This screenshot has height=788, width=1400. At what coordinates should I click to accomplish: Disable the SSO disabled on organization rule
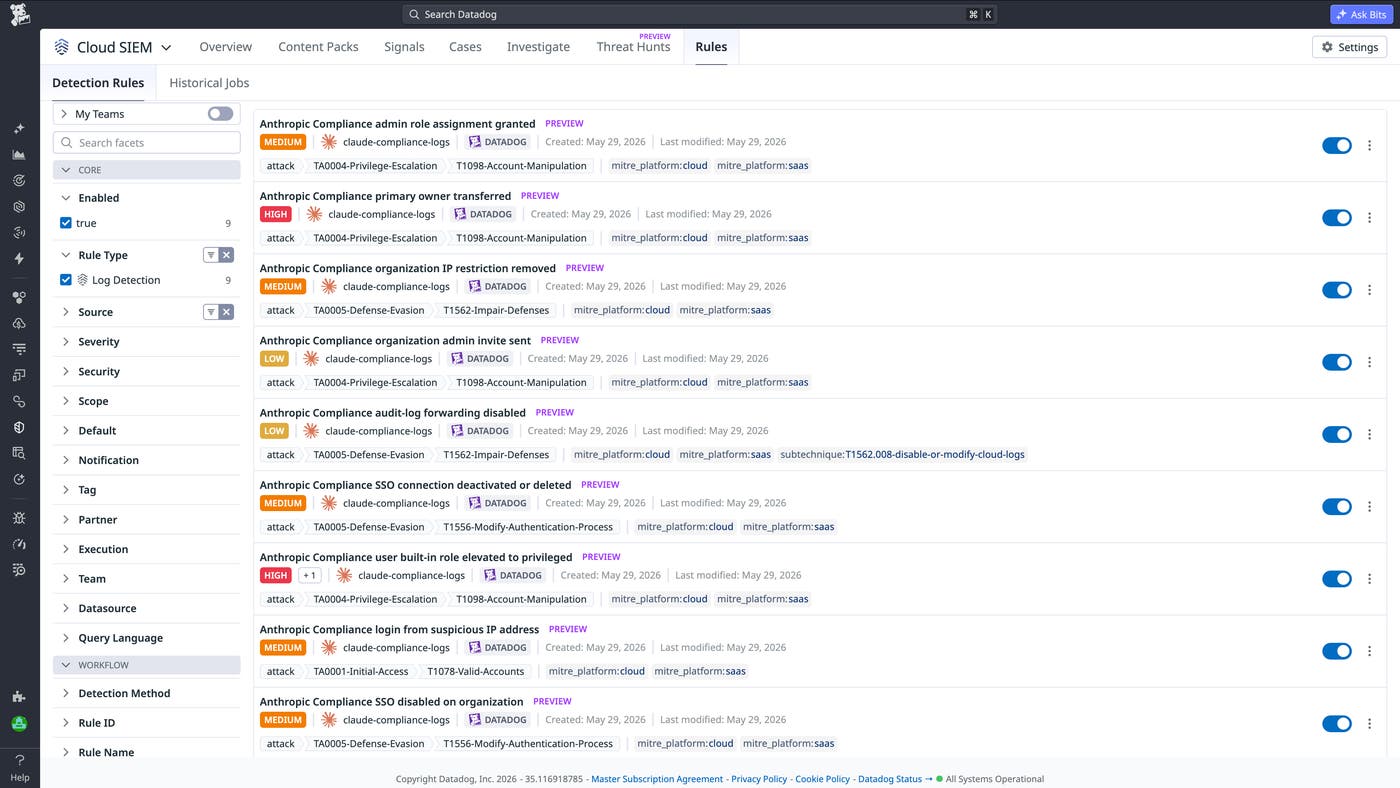[x=1337, y=724]
